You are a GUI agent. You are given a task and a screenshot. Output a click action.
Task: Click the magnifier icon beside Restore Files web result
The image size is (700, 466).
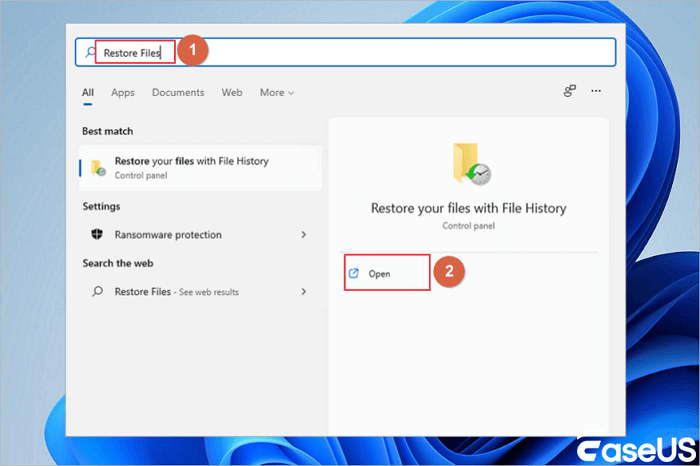point(97,291)
